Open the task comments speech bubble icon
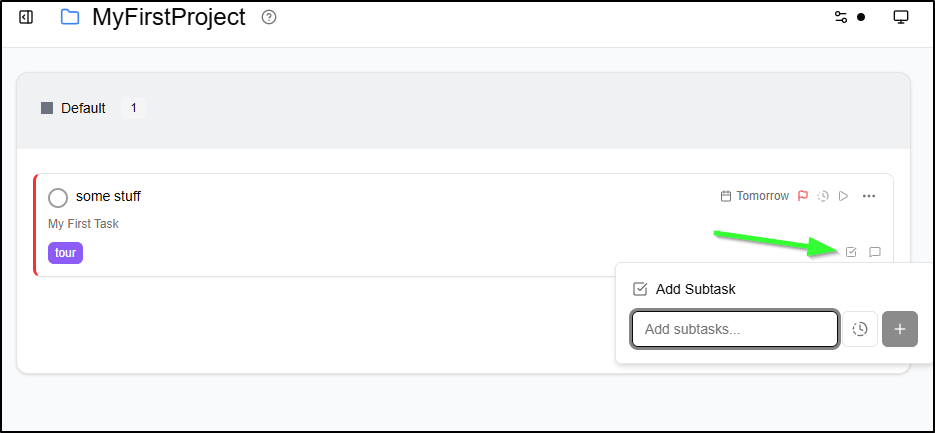The height and width of the screenshot is (433, 935). (x=875, y=252)
